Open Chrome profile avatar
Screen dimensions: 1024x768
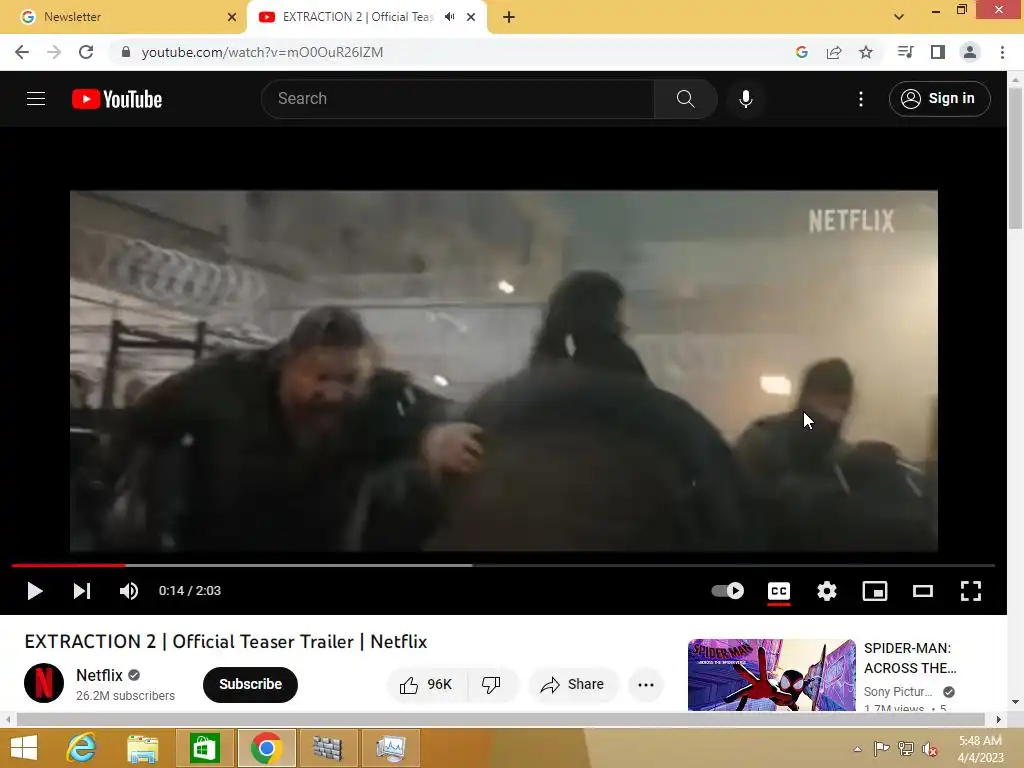(x=970, y=52)
